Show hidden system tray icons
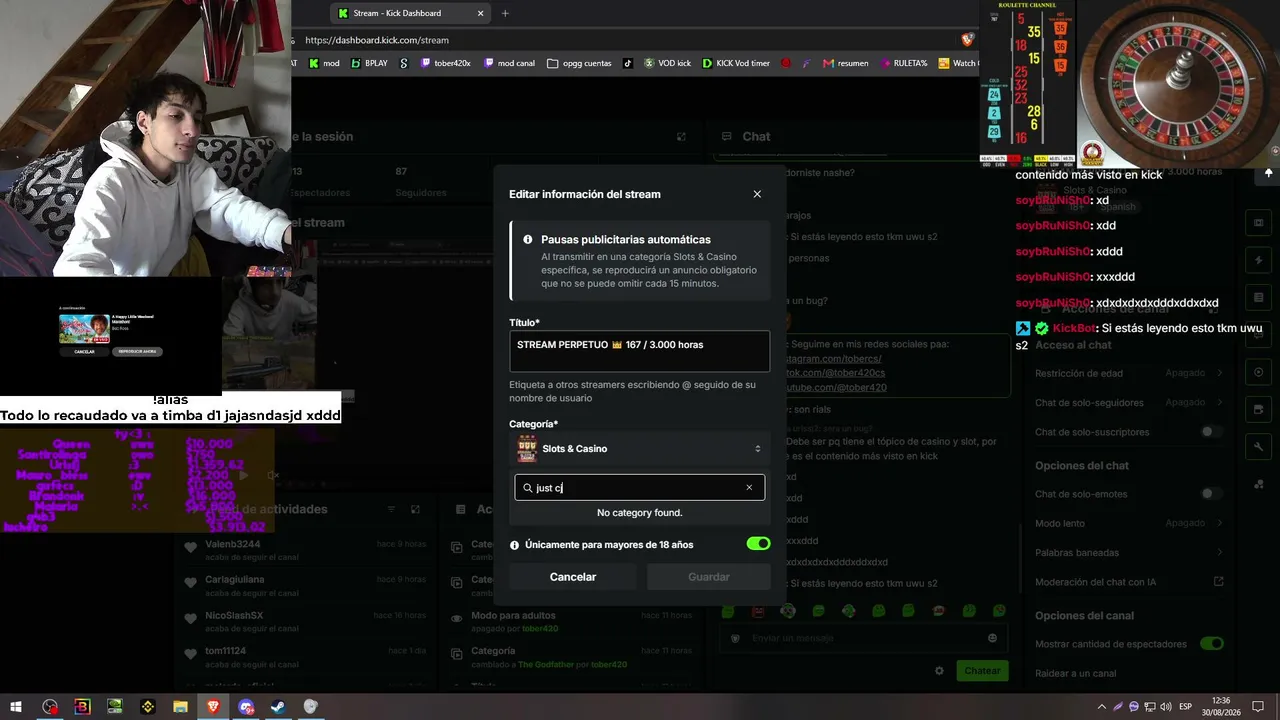Viewport: 1280px width, 720px height. click(x=1102, y=707)
